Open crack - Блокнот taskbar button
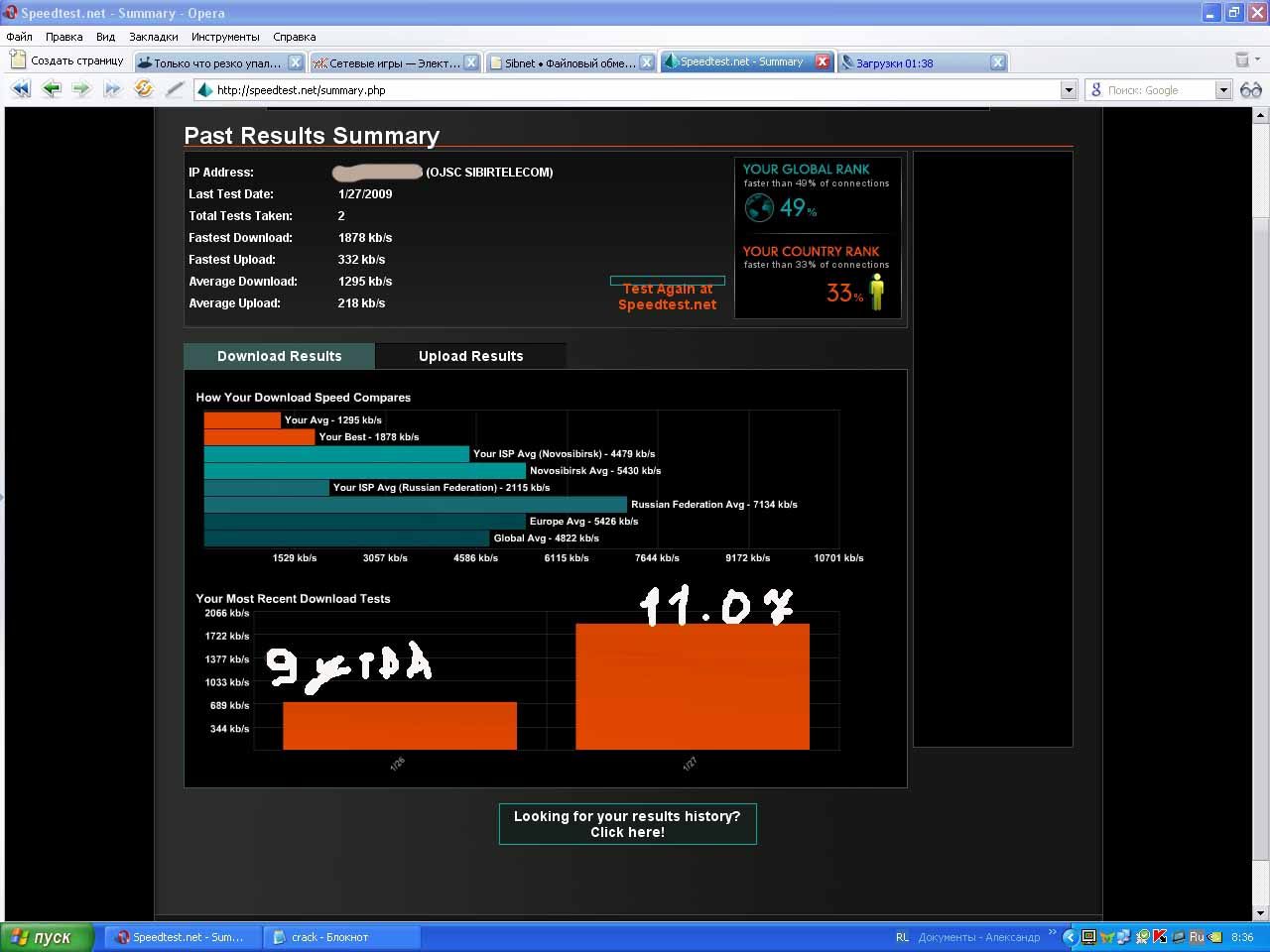This screenshot has height=952, width=1270. tap(341, 937)
